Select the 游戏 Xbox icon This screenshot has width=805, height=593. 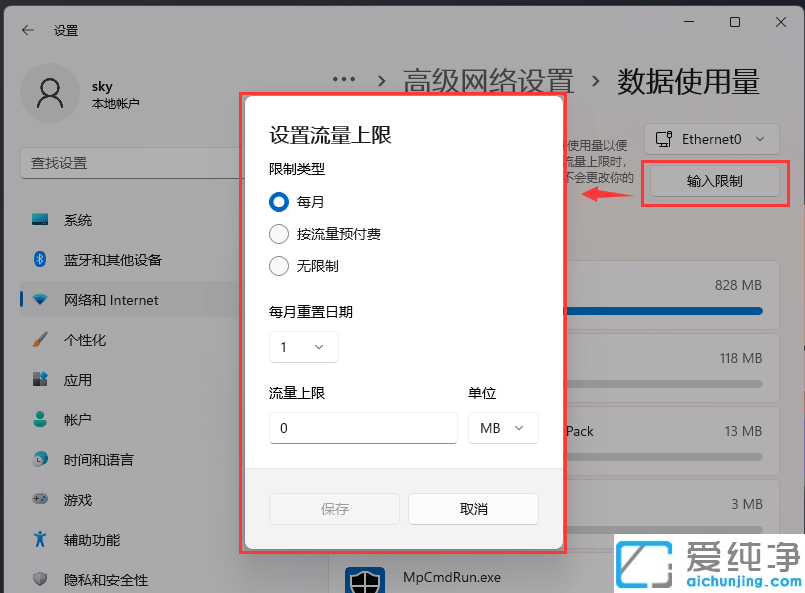pyautogui.click(x=41, y=499)
